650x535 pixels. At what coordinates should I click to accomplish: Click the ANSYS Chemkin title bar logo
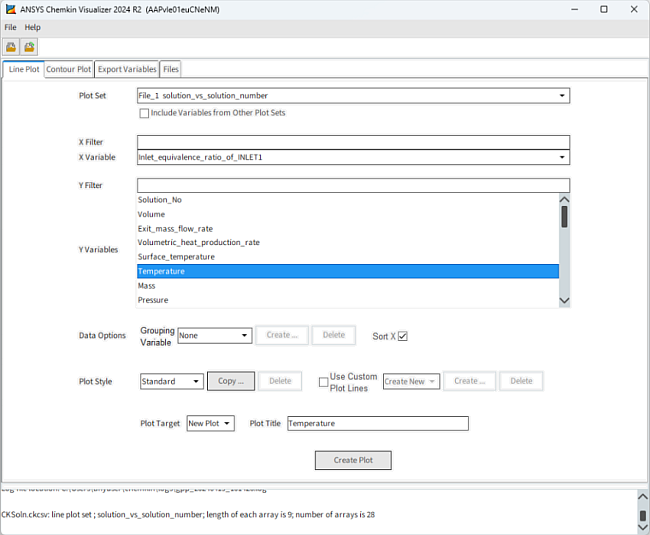point(11,9)
